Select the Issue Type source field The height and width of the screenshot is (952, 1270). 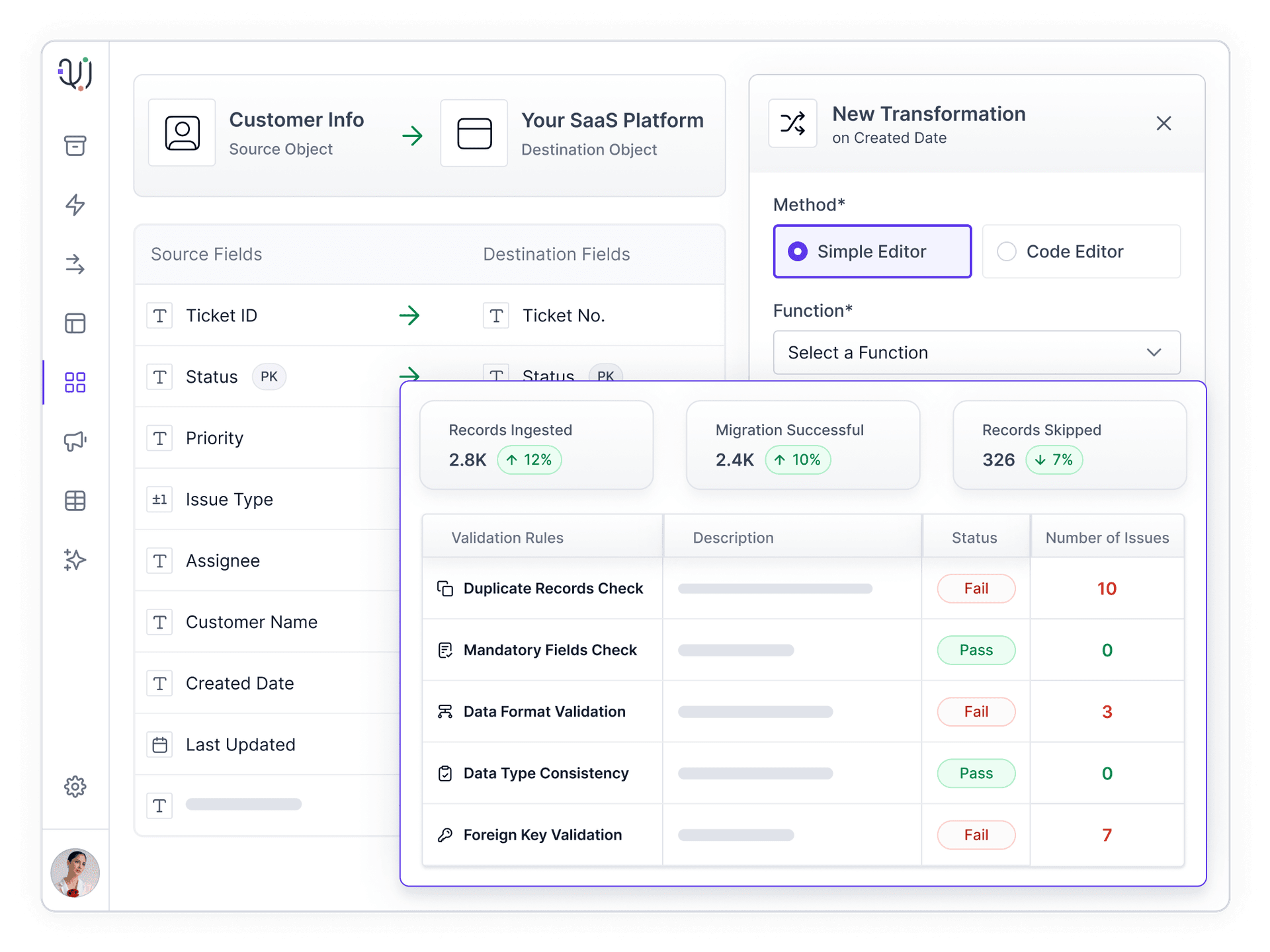click(230, 500)
